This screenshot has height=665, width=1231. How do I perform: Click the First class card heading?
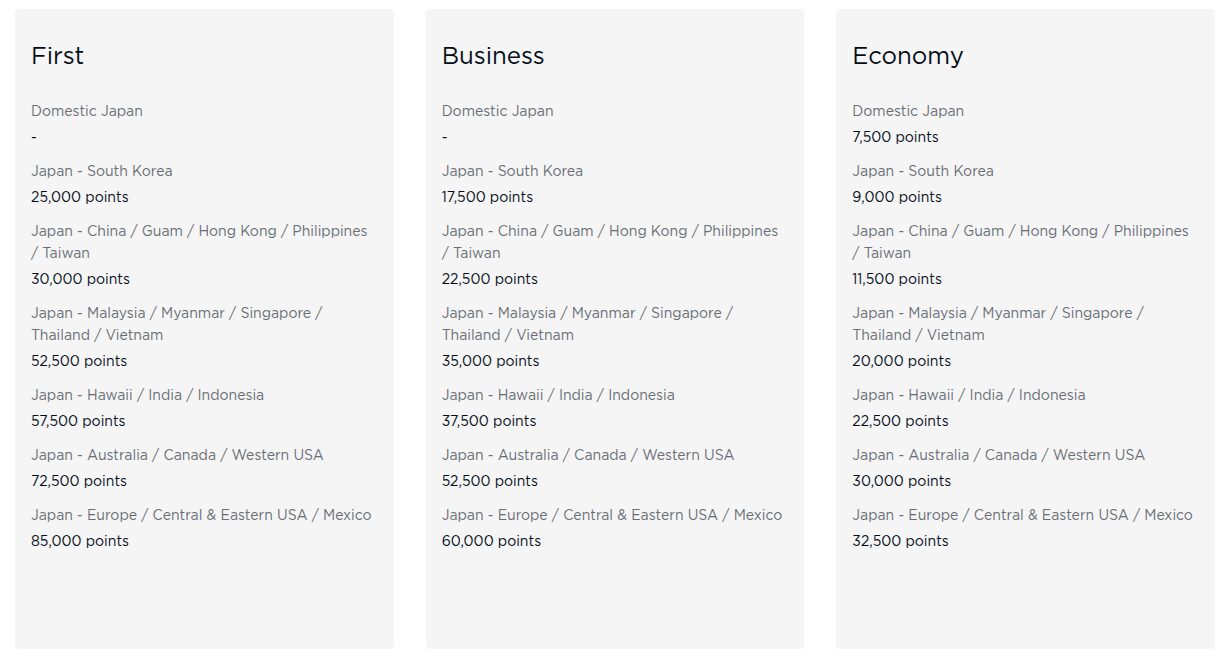57,56
